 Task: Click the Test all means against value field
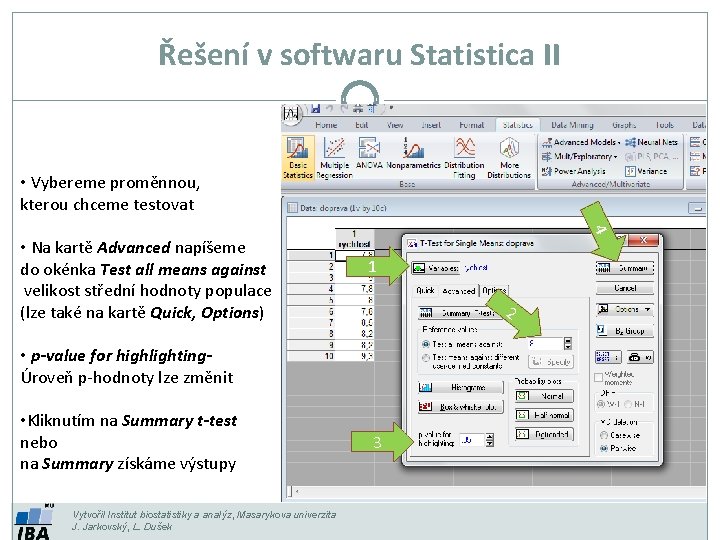point(546,343)
